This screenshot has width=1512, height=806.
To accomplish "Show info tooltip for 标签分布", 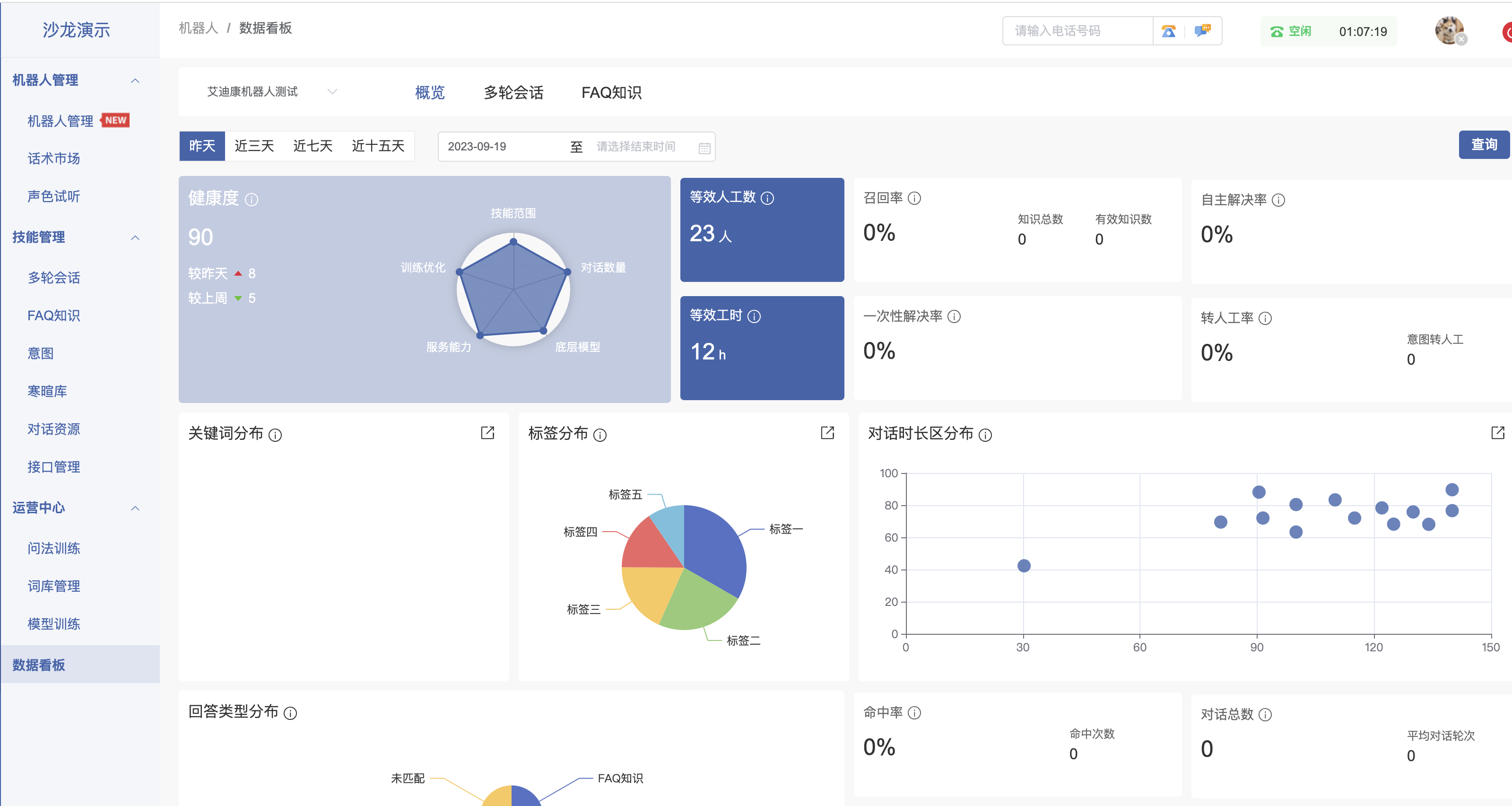I will click(x=600, y=435).
